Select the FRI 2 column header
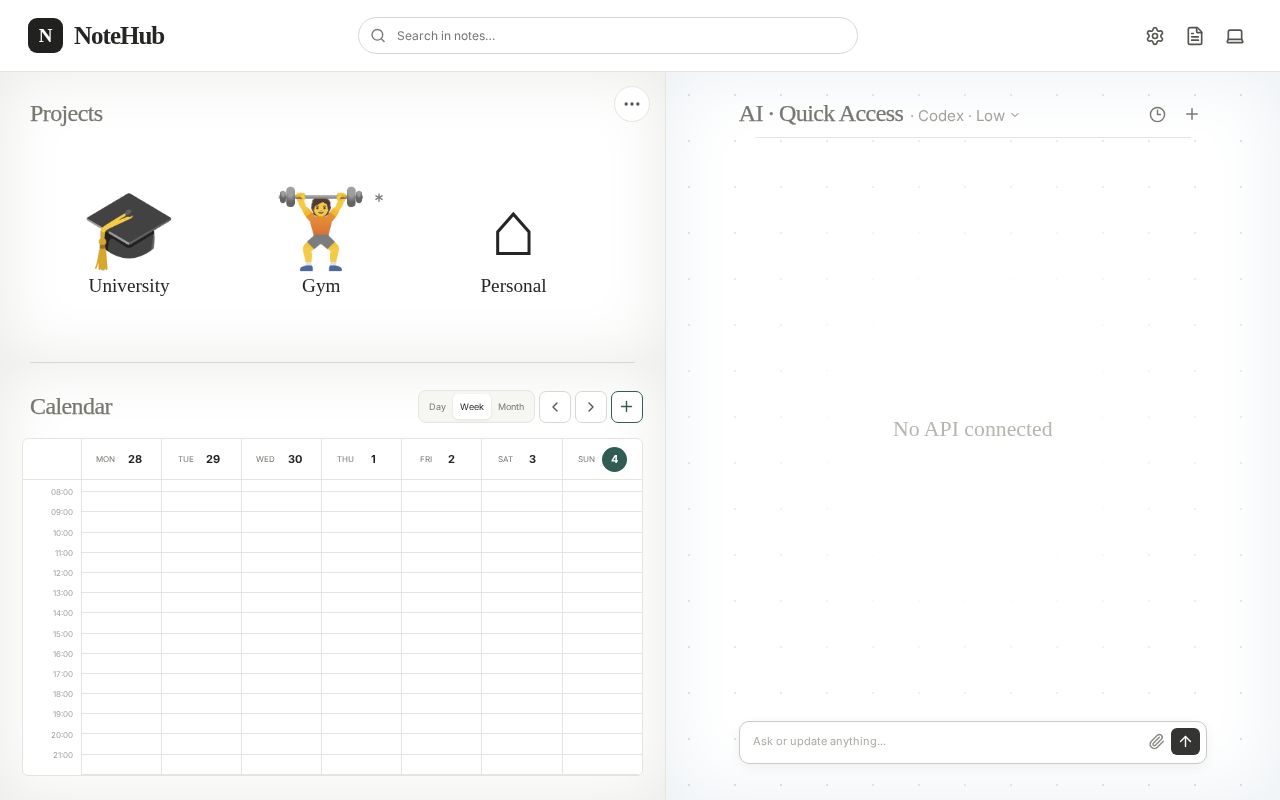This screenshot has width=1280, height=800. [x=441, y=459]
